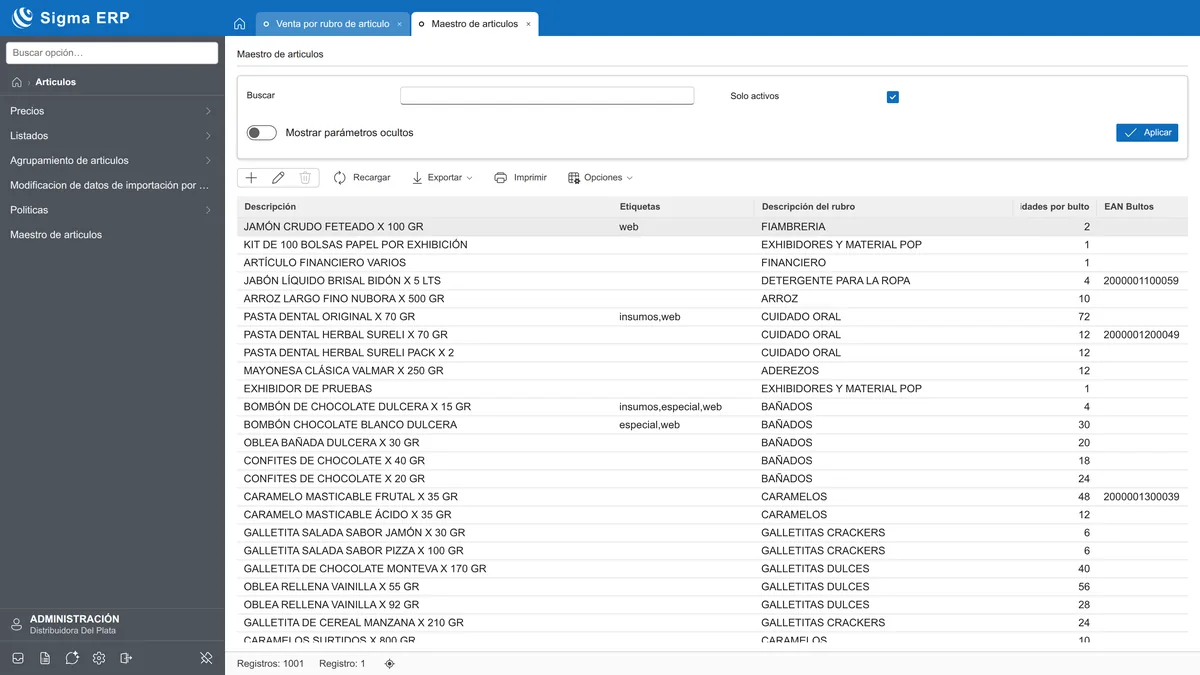The image size is (1200, 675).
Task: Select row ARROZ LARGO FINO NUBORA X 500 GR
Action: point(712,299)
